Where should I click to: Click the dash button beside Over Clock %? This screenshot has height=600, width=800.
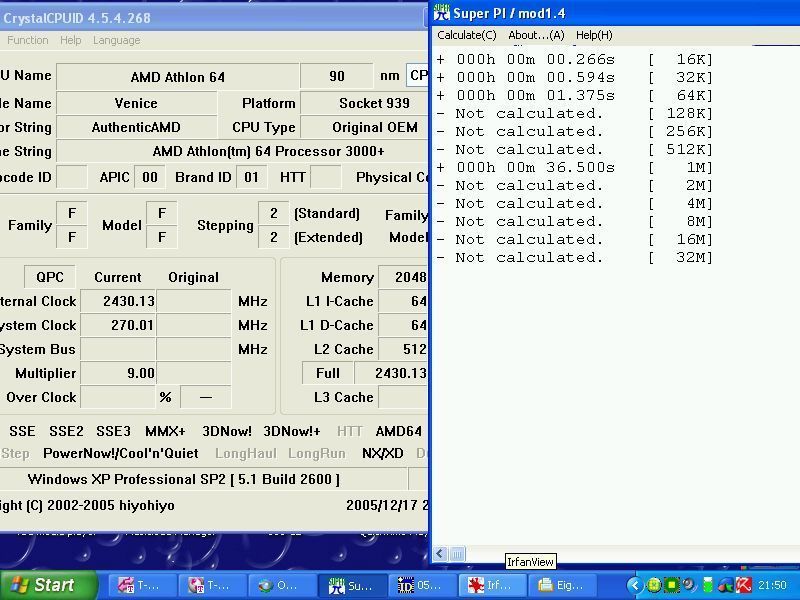[x=206, y=397]
